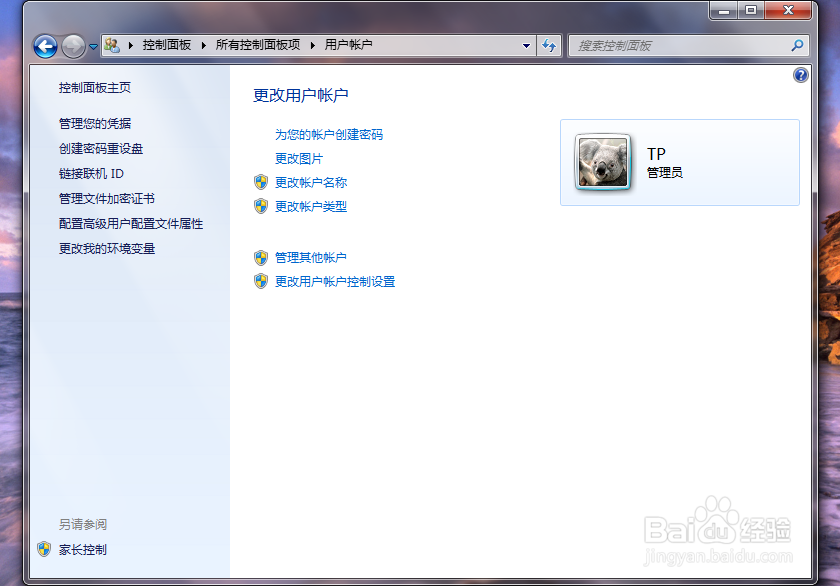Click the User Accounts icon in the address bar
Viewport: 840px width, 586px height.
(111, 45)
